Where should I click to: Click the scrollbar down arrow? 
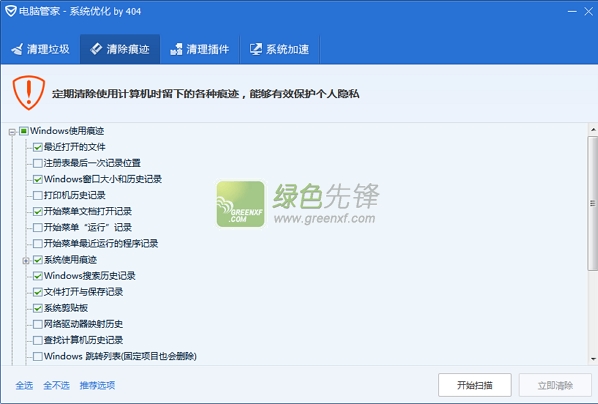(593, 359)
